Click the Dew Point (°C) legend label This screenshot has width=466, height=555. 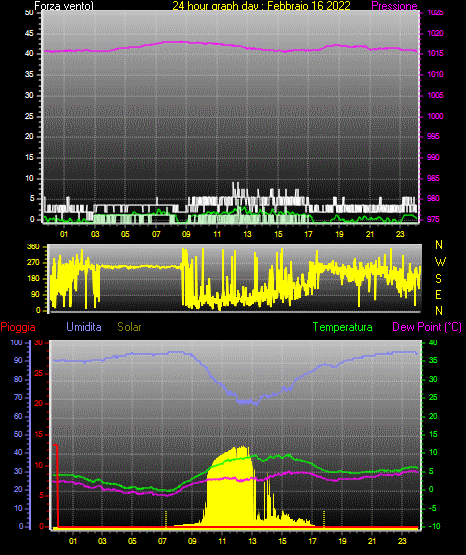point(427,327)
